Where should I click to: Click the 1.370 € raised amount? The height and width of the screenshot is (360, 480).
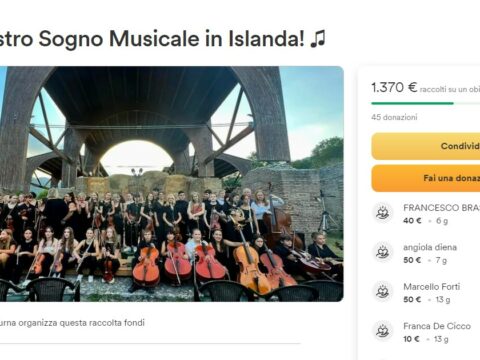click(x=394, y=88)
